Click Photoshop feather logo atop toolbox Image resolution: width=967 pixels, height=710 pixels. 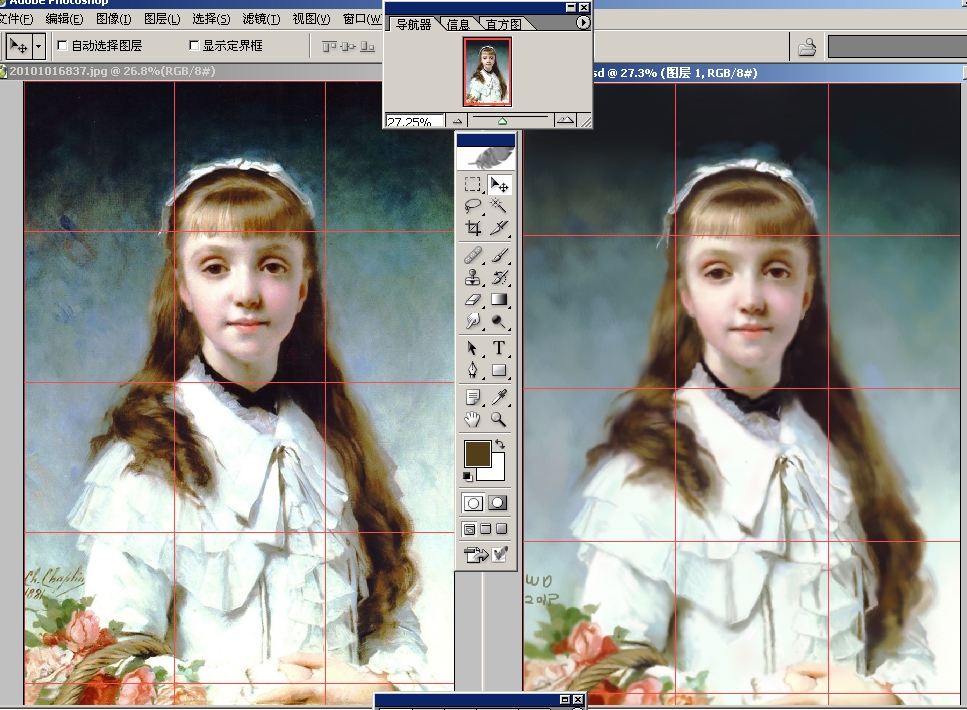pyautogui.click(x=486, y=158)
